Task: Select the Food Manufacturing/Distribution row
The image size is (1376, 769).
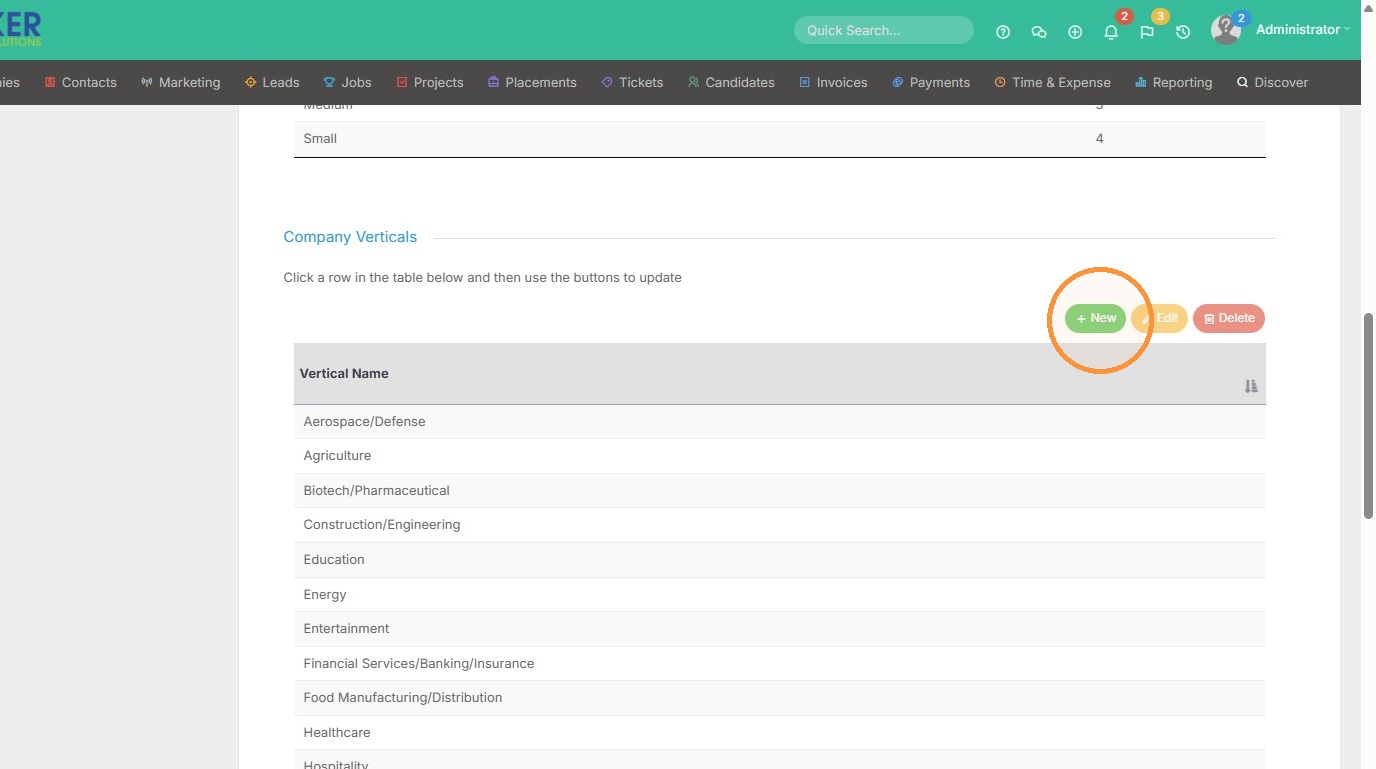Action: pyautogui.click(x=780, y=698)
